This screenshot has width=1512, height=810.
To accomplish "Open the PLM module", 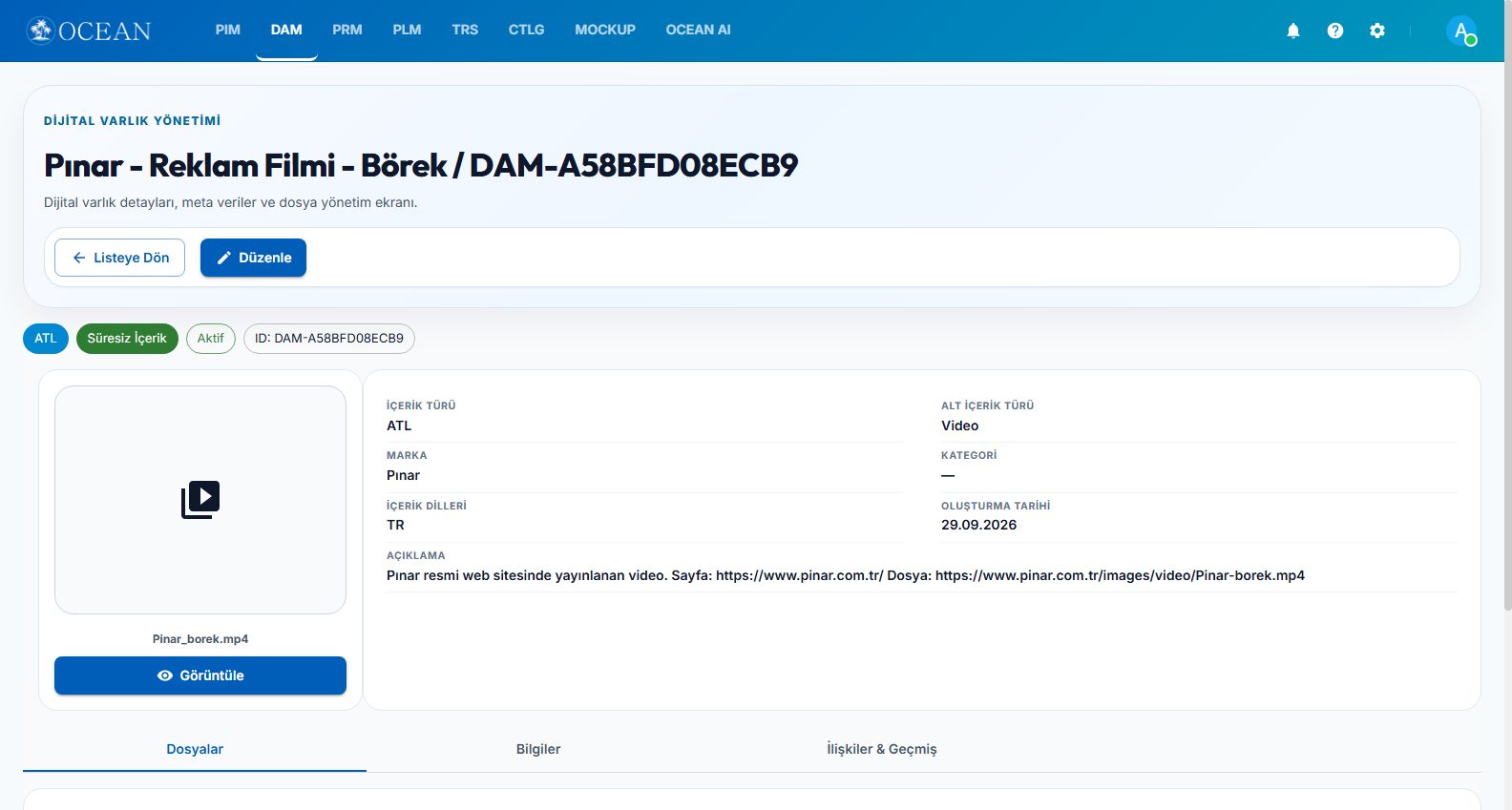I will (x=407, y=30).
